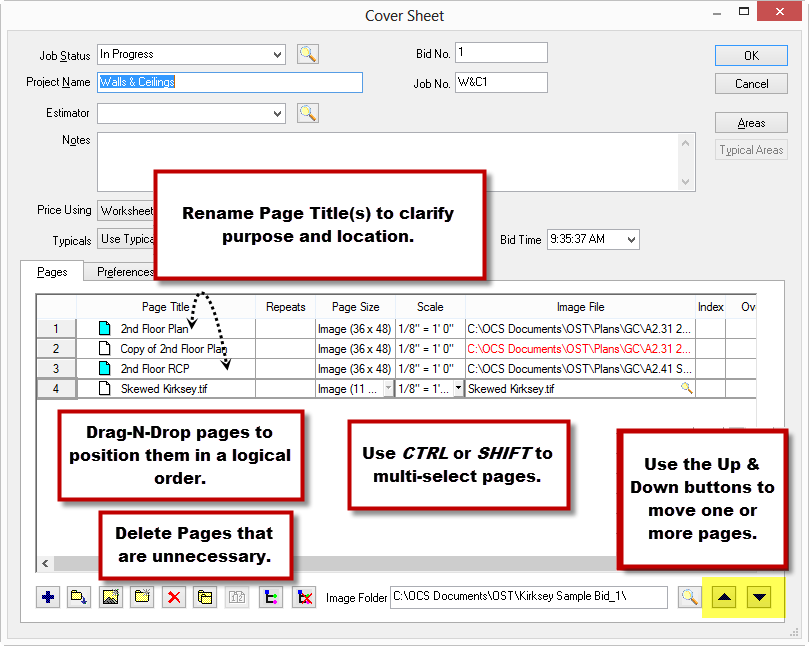Minimize the Cover Sheet window
Viewport: 809px width, 646px height.
717,13
